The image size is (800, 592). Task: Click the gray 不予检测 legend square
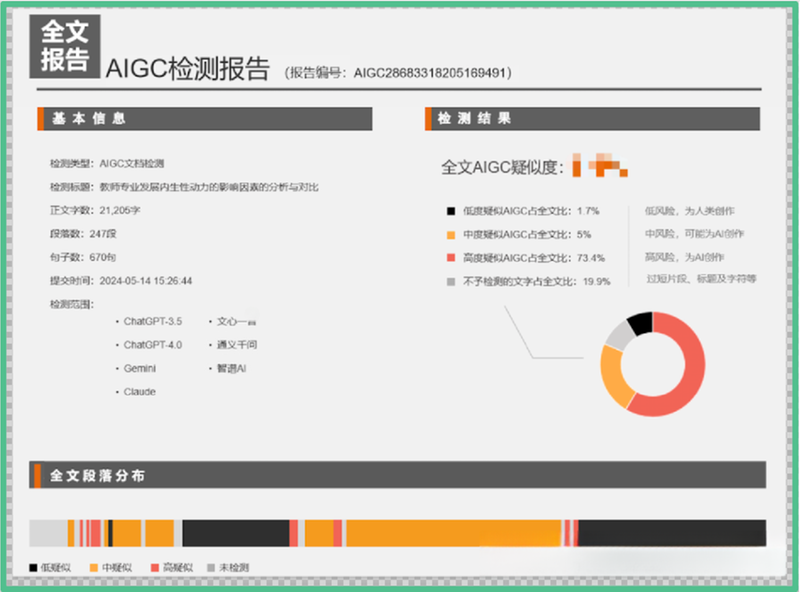(x=451, y=281)
